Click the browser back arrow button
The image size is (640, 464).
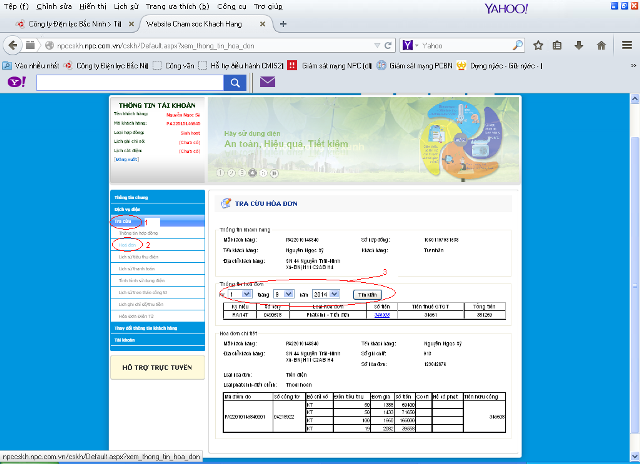pos(11,45)
